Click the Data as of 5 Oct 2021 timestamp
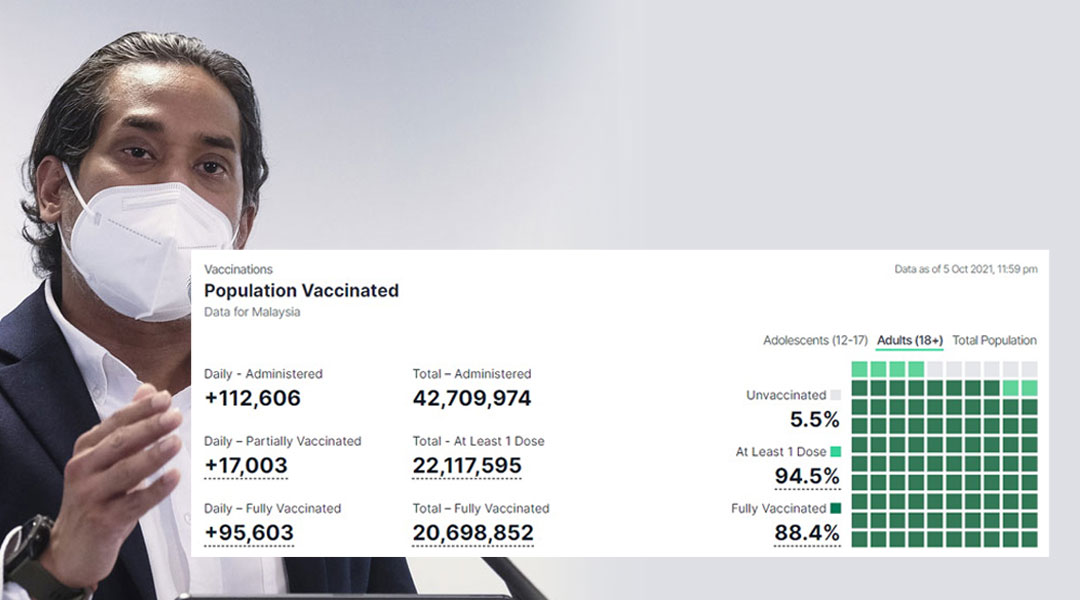This screenshot has width=1080, height=600. point(966,269)
